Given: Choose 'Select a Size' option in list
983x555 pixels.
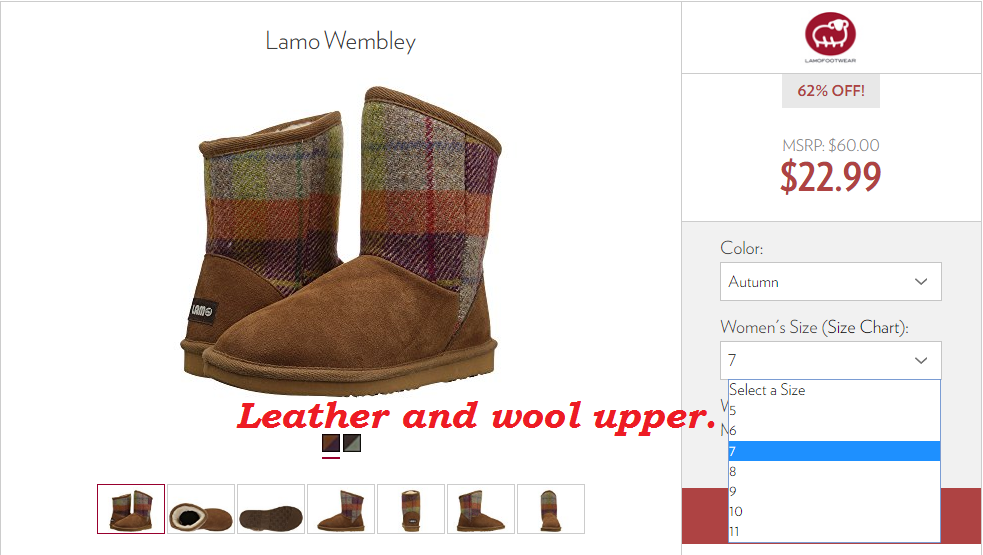Looking at the screenshot, I should [x=834, y=390].
